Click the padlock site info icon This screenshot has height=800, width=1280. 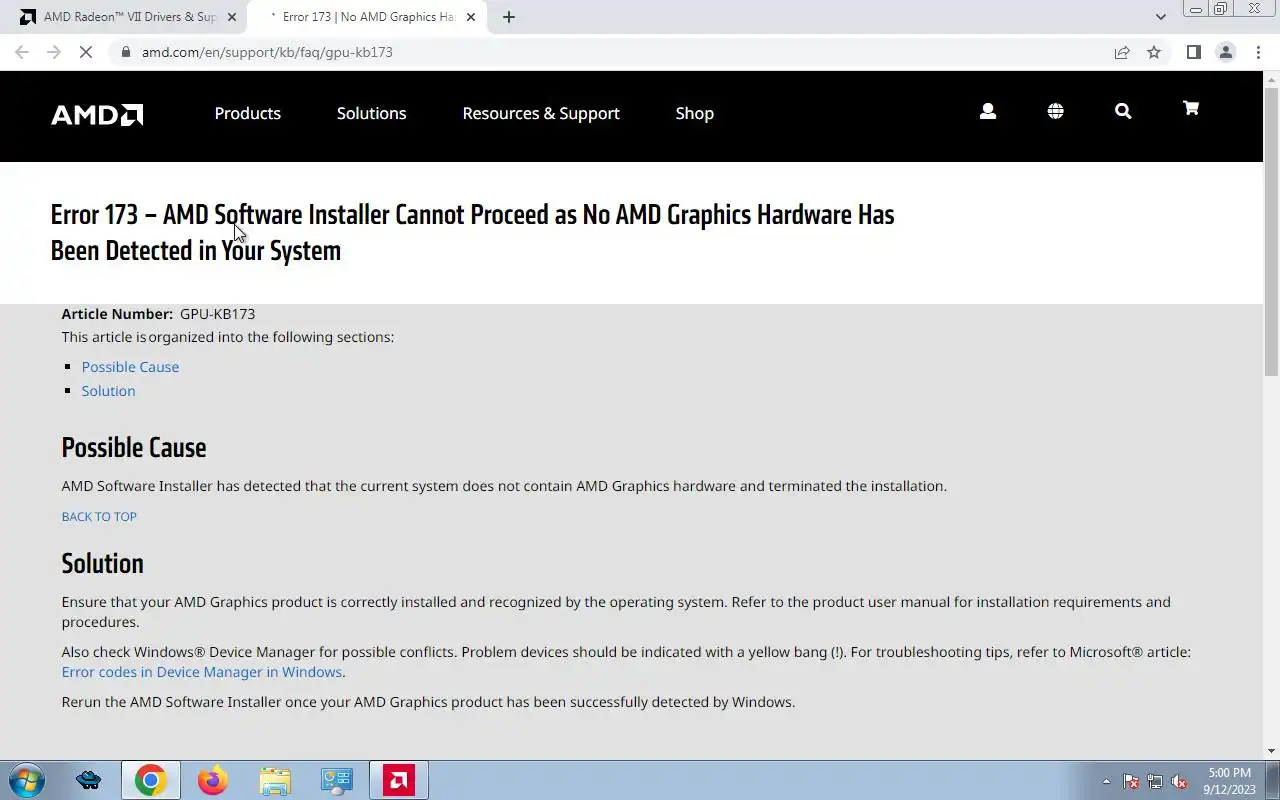(x=125, y=52)
